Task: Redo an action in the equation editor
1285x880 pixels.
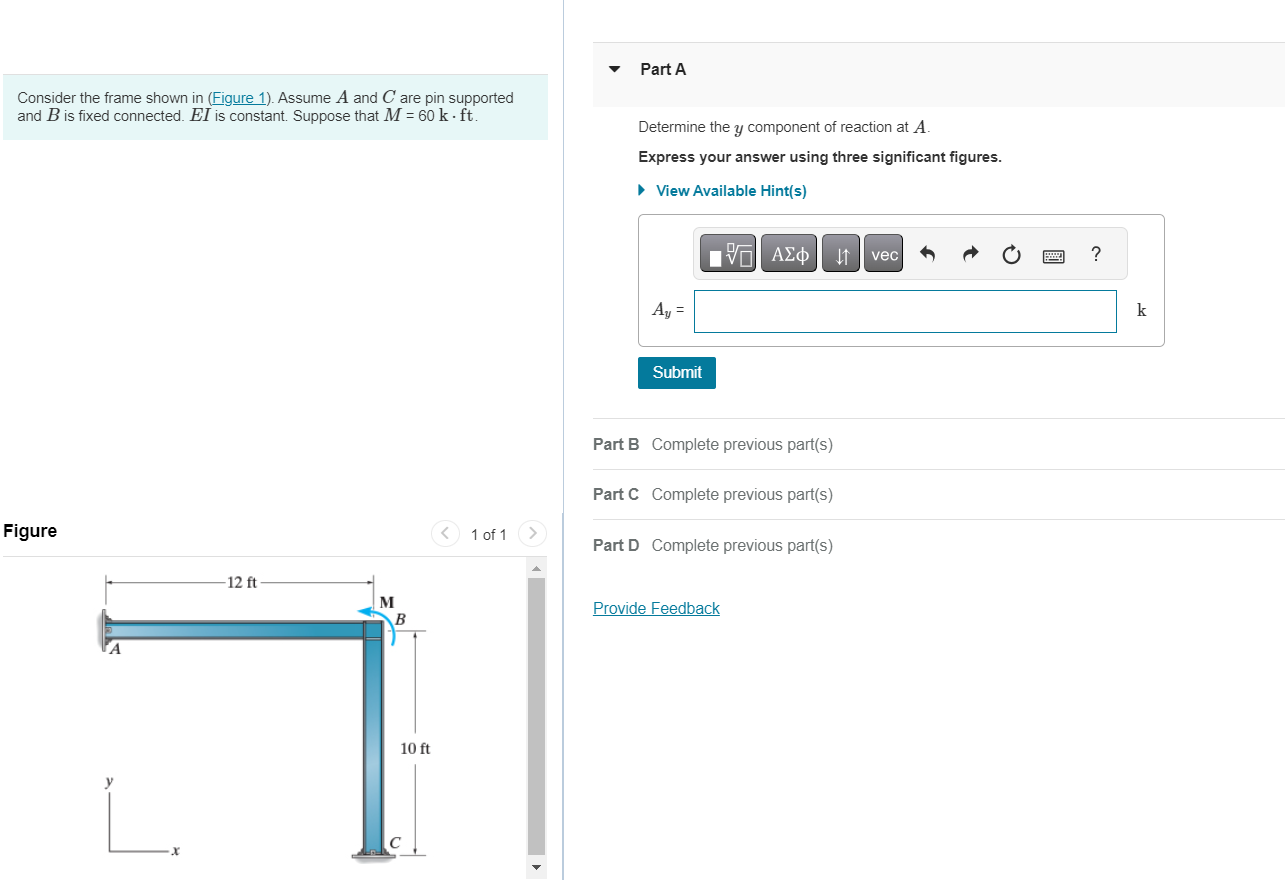Action: tap(969, 254)
